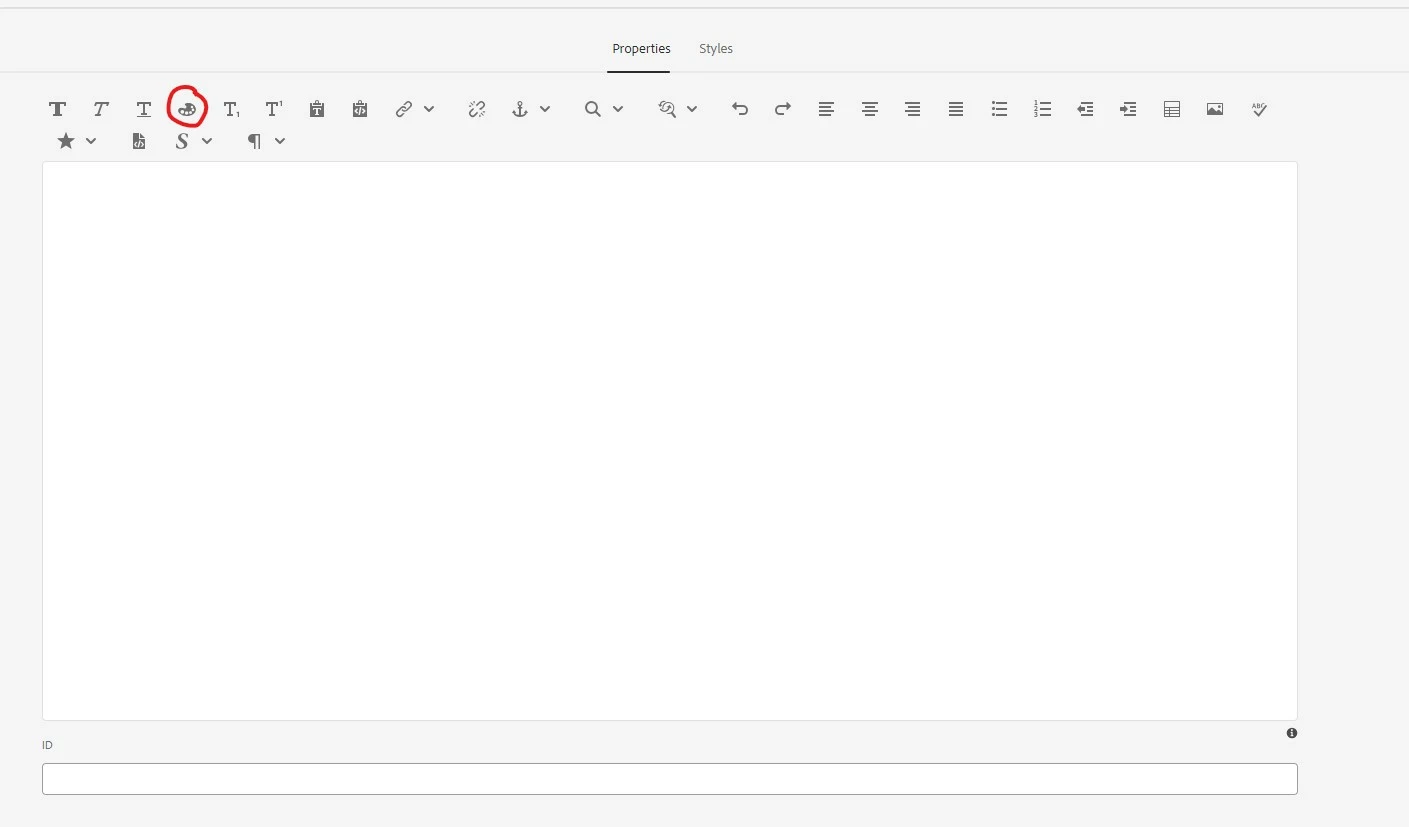This screenshot has width=1409, height=827.
Task: Click the info icon near ID
Action: point(1292,733)
